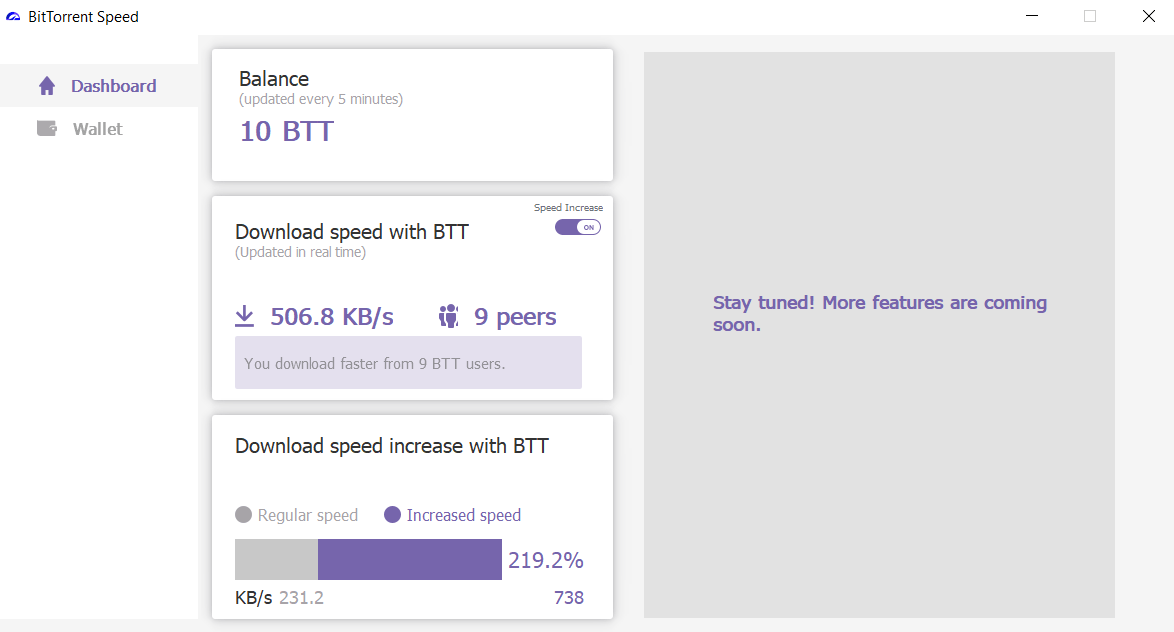This screenshot has height=632, width=1174.
Task: Click the gray regular speed bar segment
Action: (x=276, y=559)
